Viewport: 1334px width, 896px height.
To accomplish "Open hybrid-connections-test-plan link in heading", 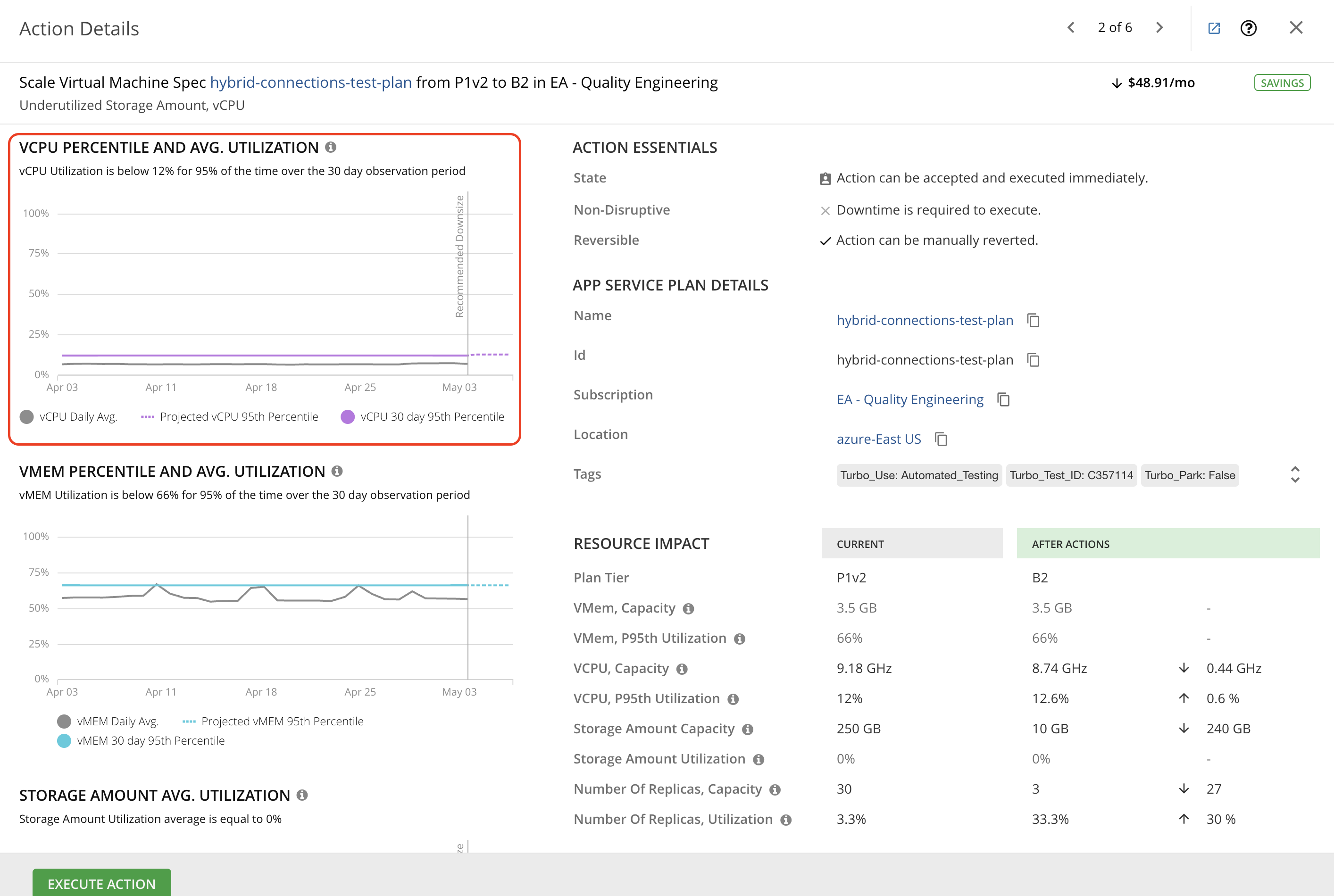I will pos(310,83).
